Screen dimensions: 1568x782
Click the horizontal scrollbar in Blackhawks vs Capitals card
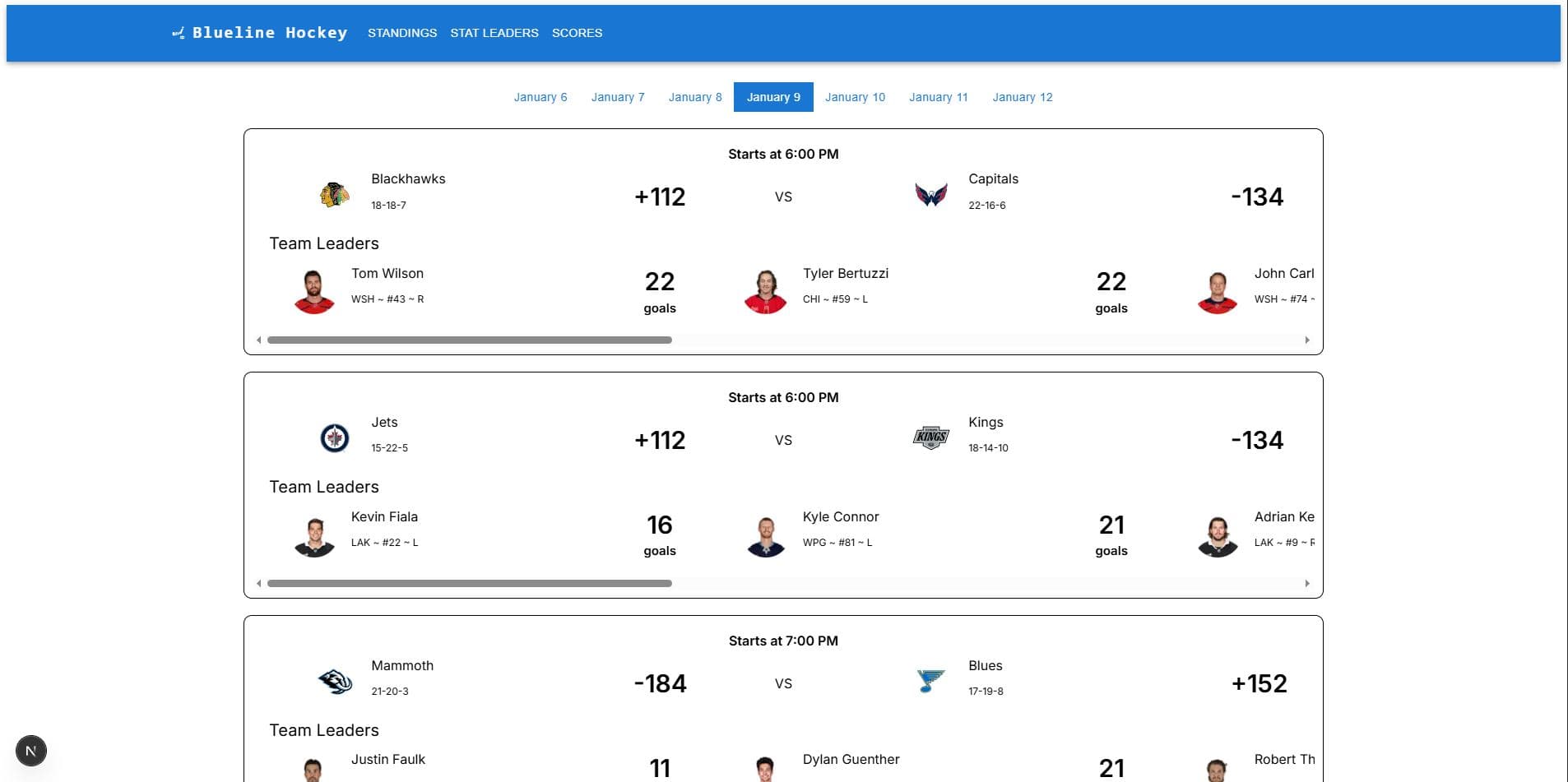(470, 340)
